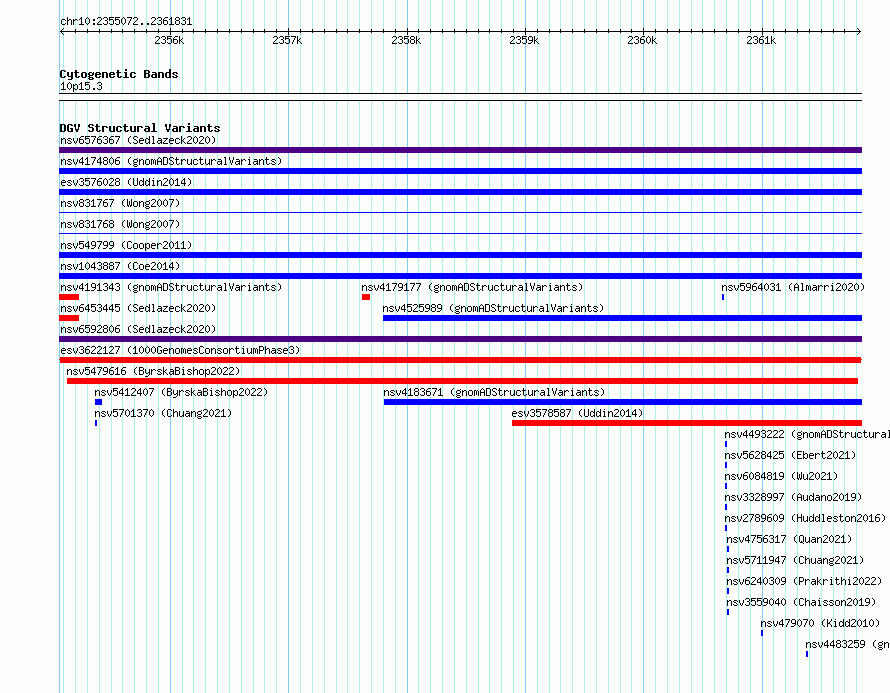Viewport: 890px width, 693px height.
Task: Click the nsv831767 (Wong2007) label
Action: 120,203
